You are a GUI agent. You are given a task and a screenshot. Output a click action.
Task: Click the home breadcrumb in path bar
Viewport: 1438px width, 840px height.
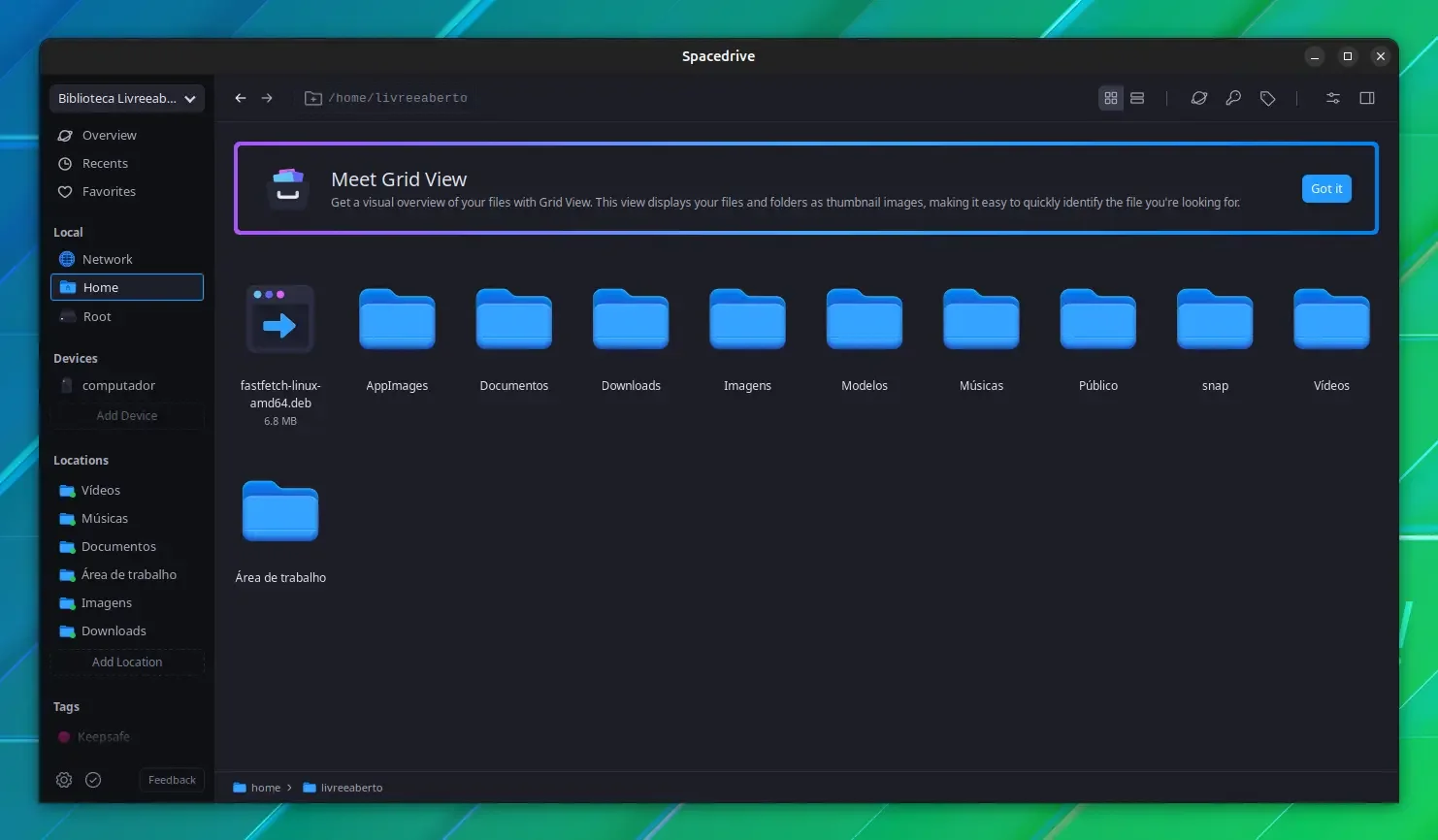click(257, 788)
